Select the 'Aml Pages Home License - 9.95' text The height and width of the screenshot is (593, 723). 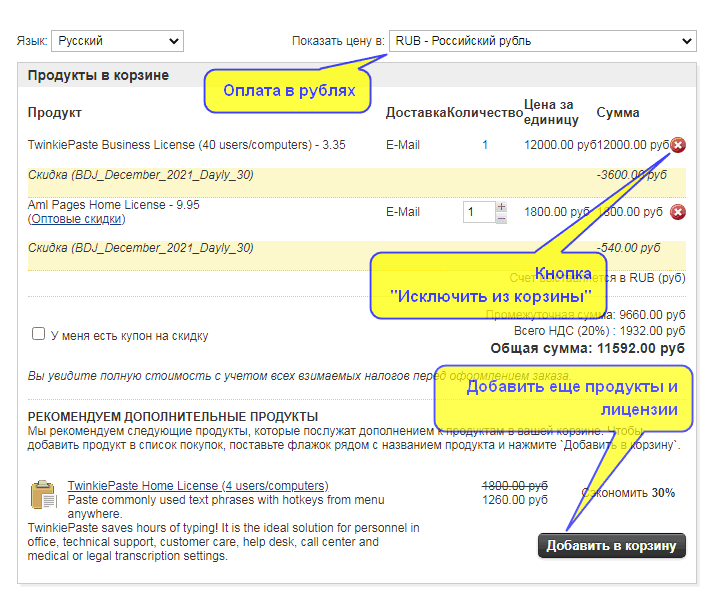point(113,205)
